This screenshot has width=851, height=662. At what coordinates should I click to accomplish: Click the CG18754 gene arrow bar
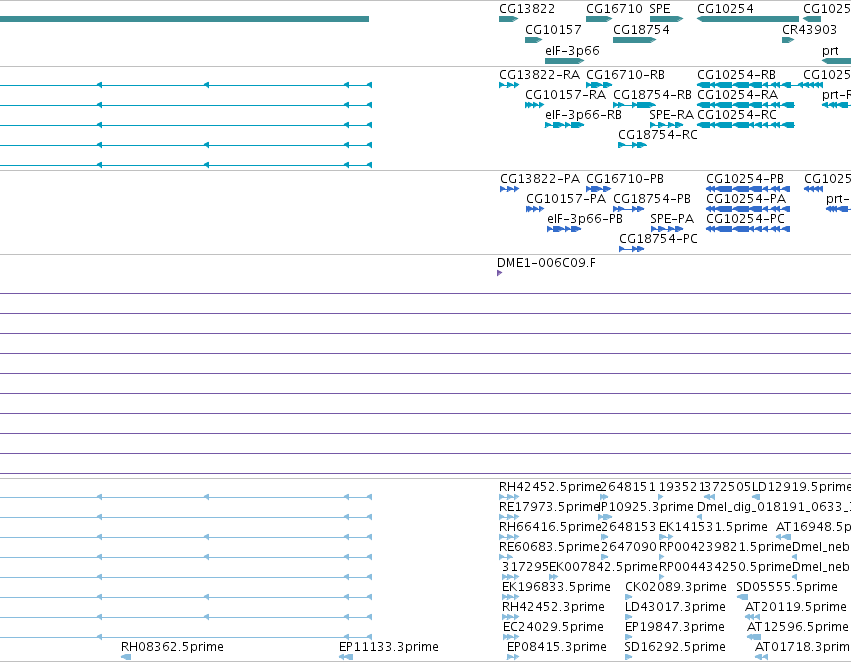pos(635,40)
